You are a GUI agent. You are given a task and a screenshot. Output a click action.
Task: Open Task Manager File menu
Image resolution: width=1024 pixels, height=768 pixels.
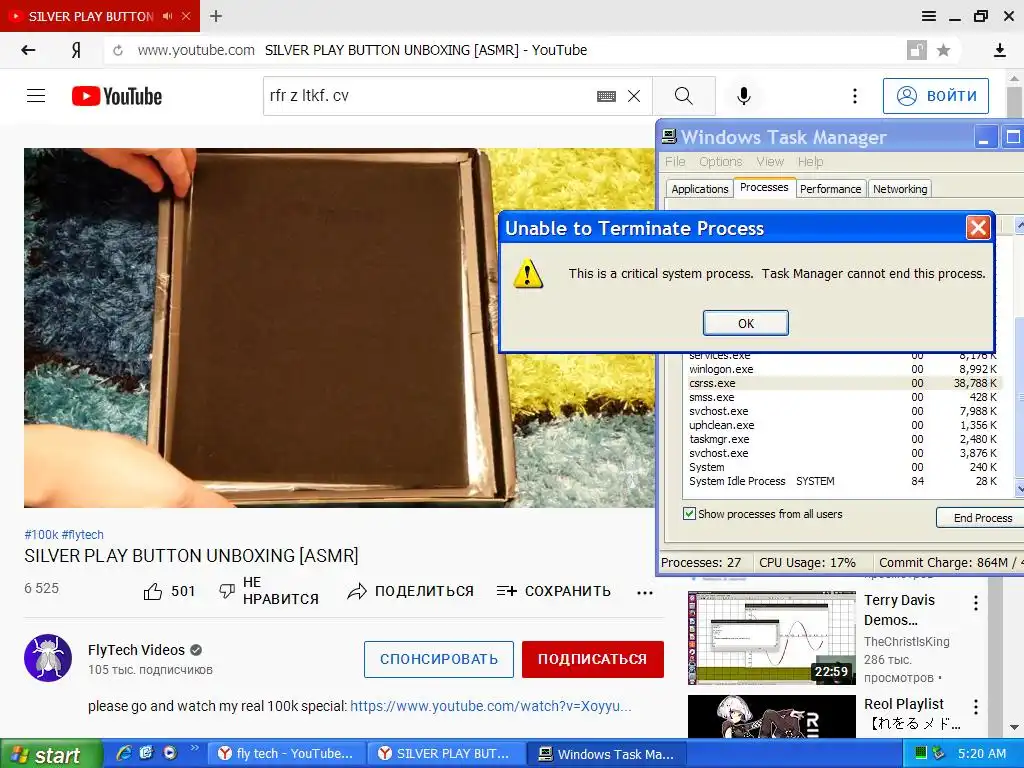coord(675,161)
